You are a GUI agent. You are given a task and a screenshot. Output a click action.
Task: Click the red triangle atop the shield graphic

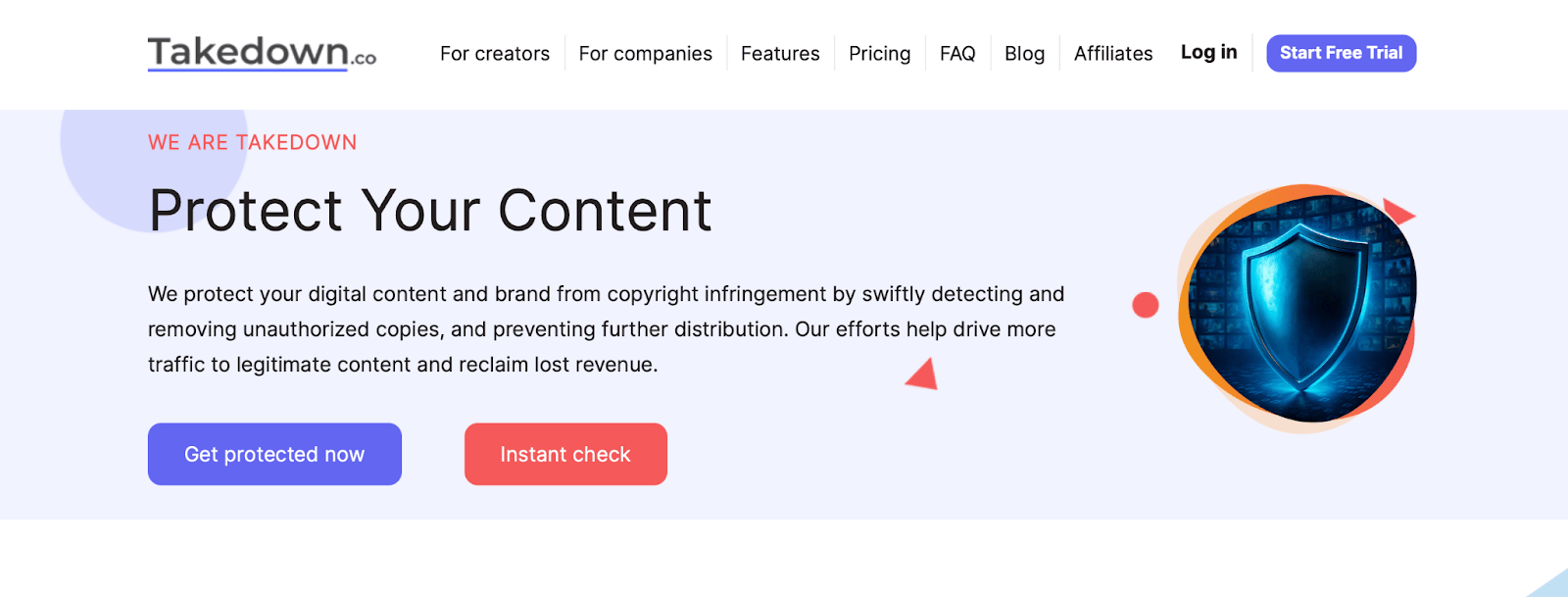click(1396, 212)
